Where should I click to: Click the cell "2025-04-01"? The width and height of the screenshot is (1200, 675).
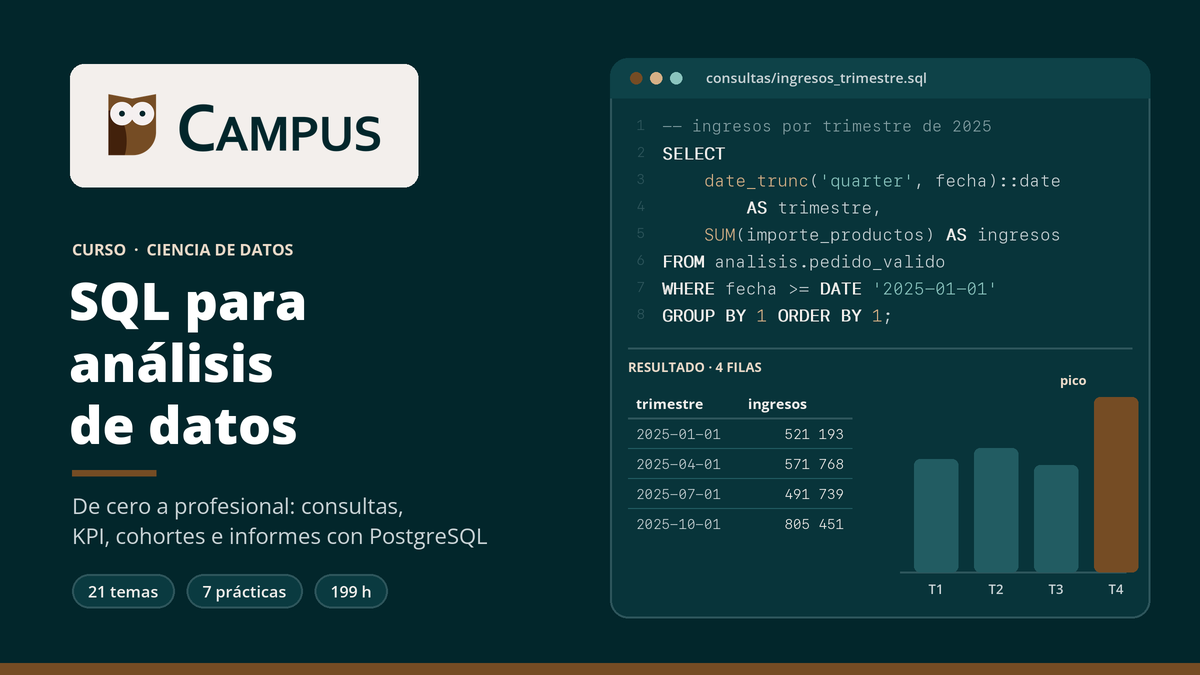point(678,464)
